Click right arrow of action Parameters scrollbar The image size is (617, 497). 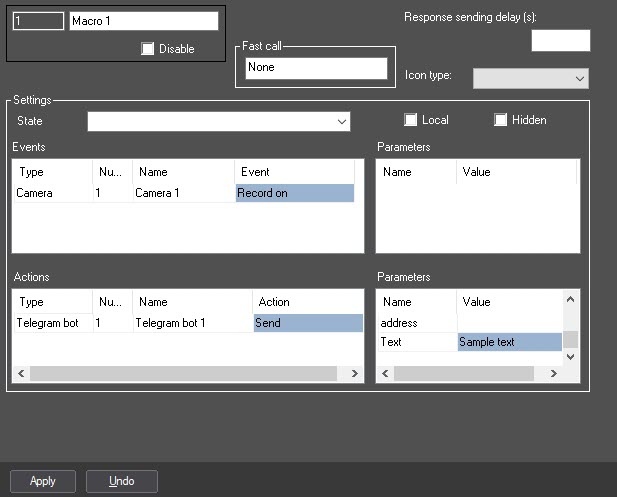(553, 373)
